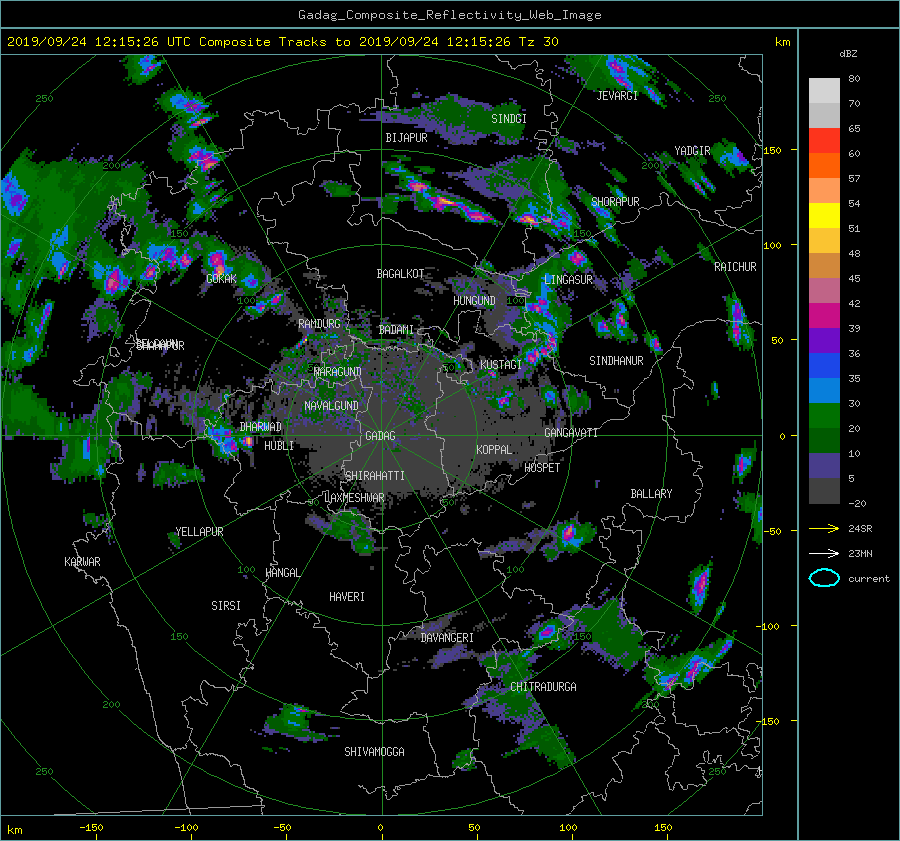Select the 42 dBZ magenta swatch
900x841 pixels.
pyautogui.click(x=824, y=315)
